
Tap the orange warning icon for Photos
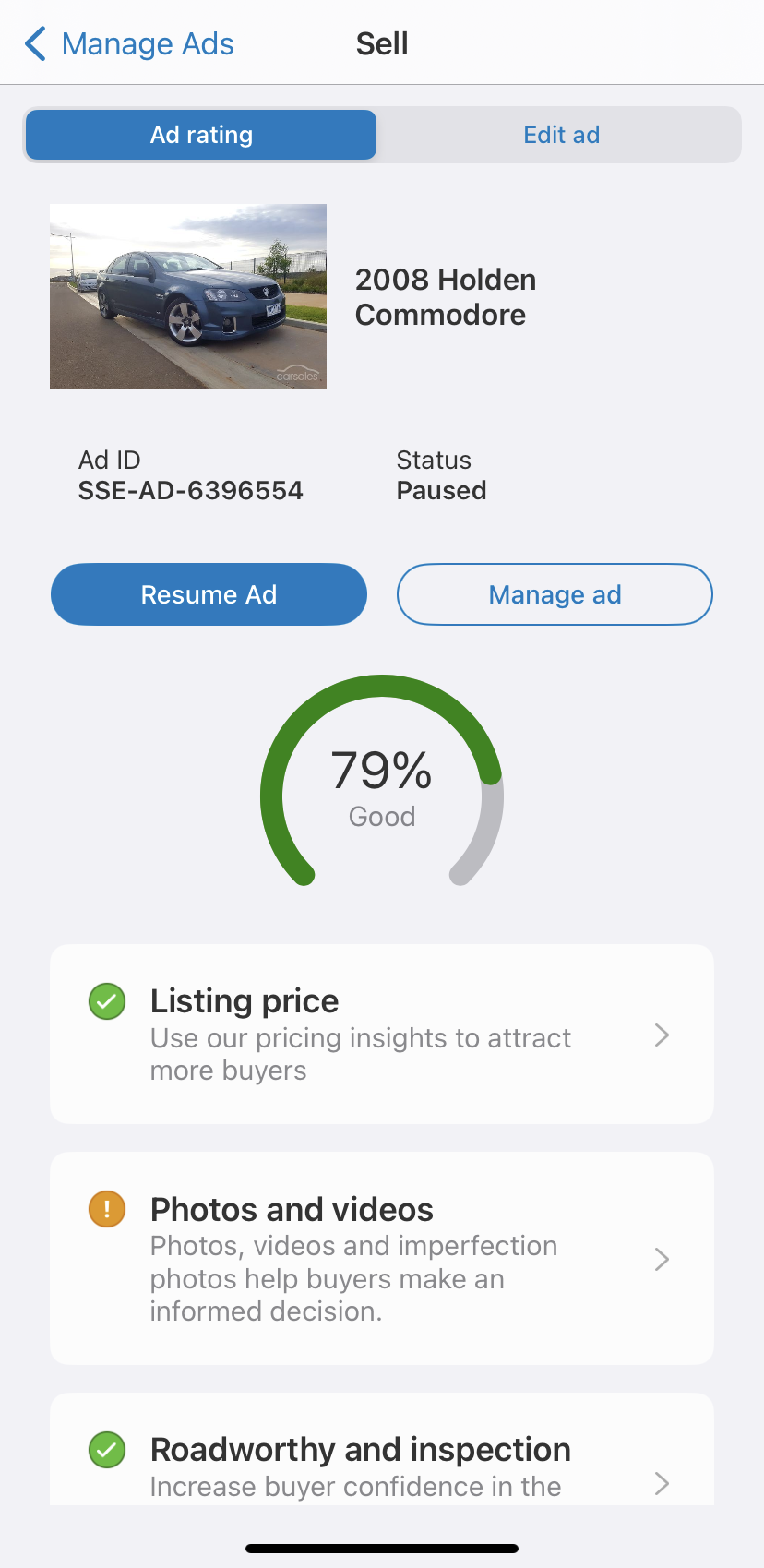107,1209
